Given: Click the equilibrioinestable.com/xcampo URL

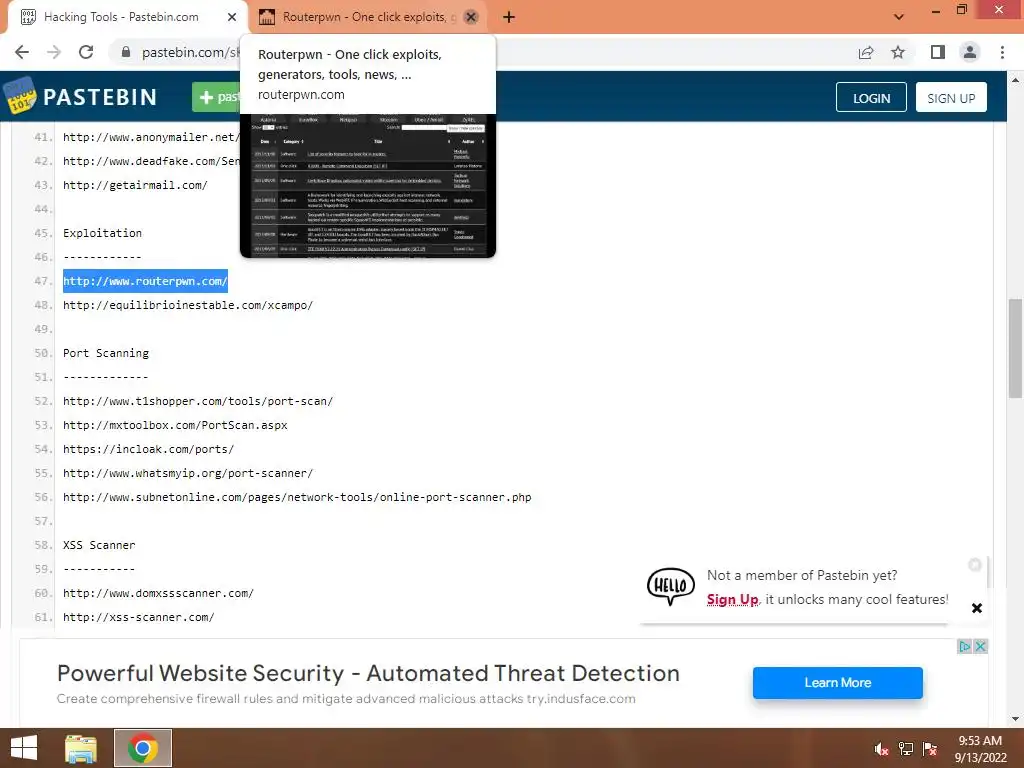Looking at the screenshot, I should [188, 305].
